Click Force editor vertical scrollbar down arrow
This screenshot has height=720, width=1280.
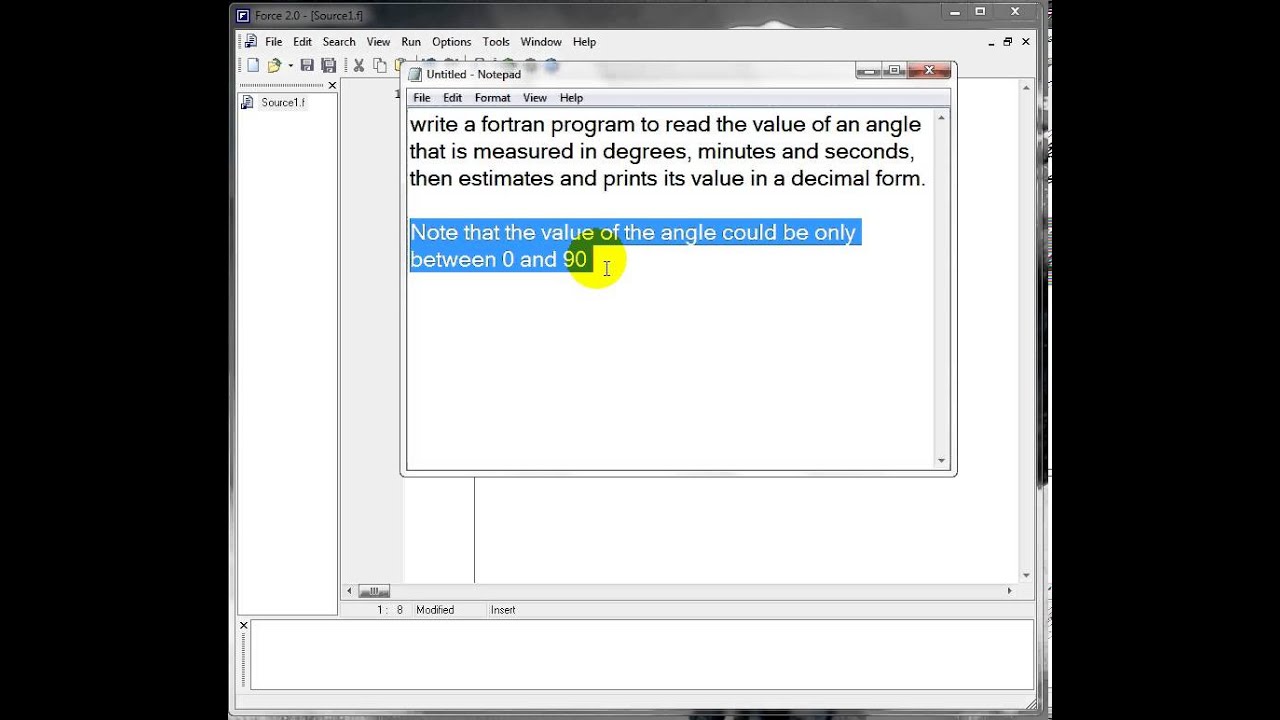(1026, 576)
